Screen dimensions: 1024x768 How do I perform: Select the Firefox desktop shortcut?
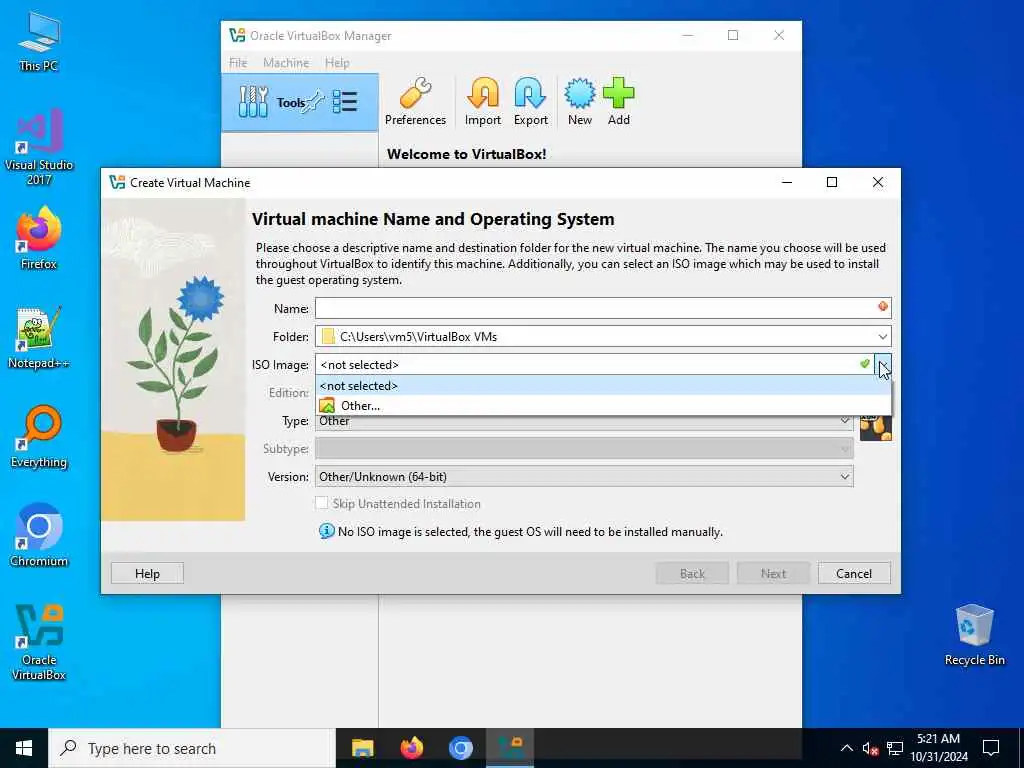39,238
